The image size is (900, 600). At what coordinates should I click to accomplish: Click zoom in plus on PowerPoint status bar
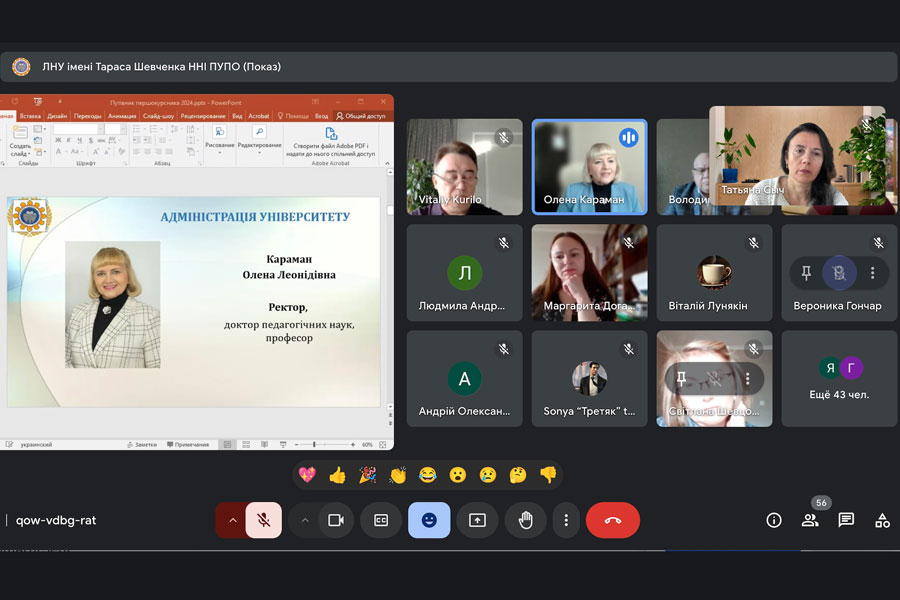pos(353,444)
